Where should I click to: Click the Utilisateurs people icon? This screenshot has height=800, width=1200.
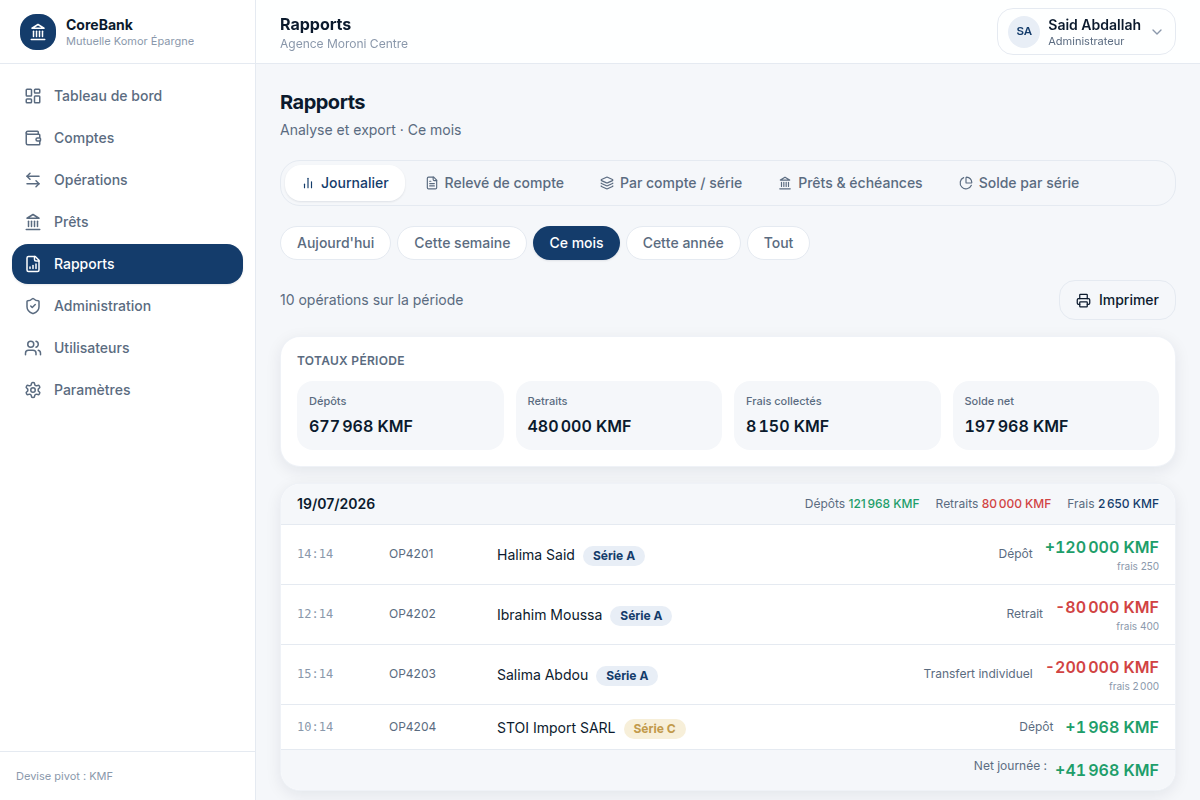coord(33,348)
